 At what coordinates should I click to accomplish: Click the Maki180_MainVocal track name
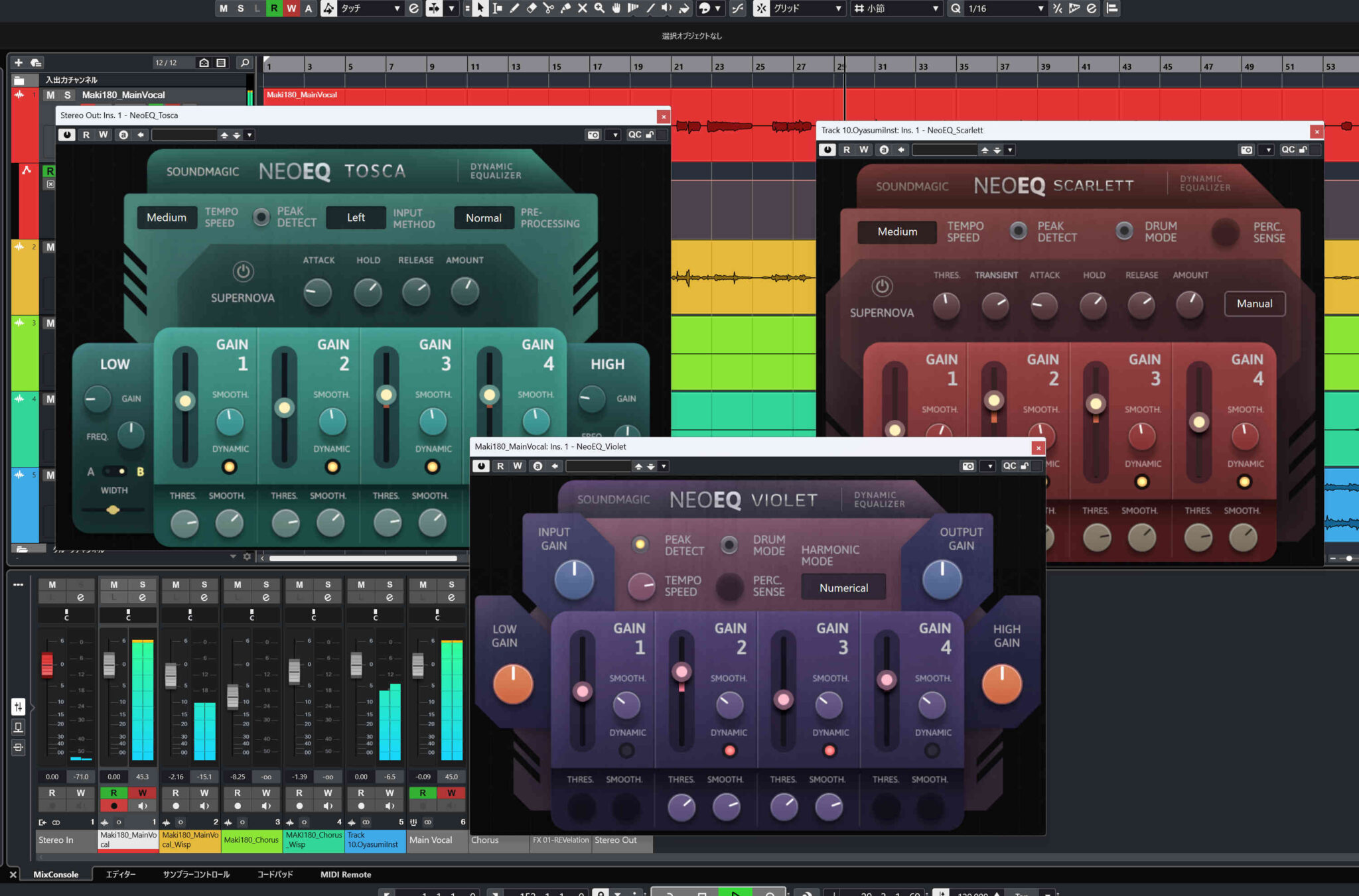(x=123, y=95)
